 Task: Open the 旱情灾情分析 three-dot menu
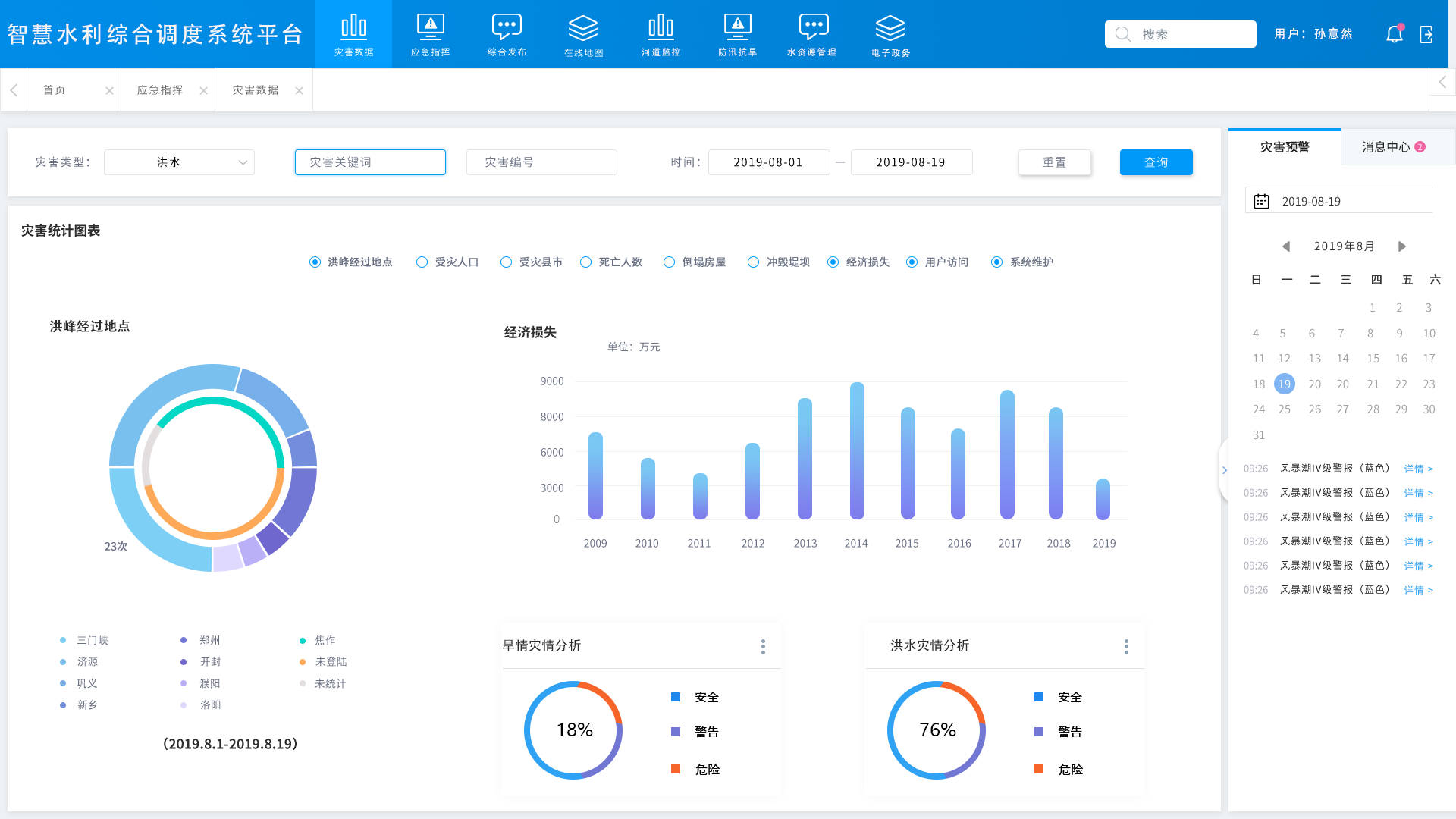coord(763,646)
